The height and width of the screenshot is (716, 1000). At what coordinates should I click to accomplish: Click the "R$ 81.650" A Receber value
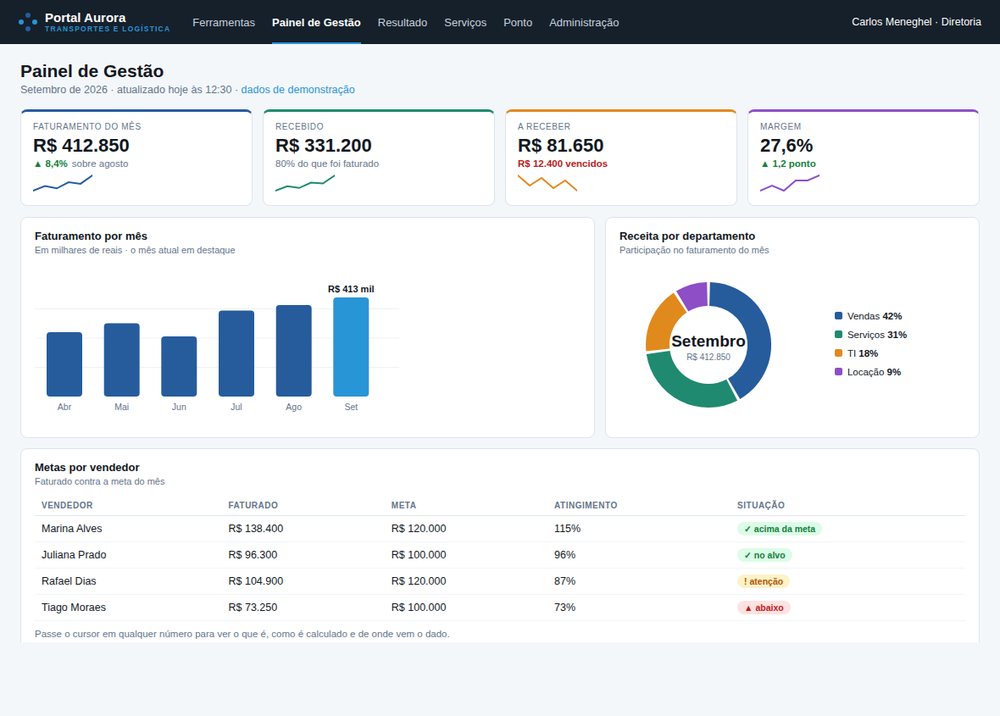561,145
